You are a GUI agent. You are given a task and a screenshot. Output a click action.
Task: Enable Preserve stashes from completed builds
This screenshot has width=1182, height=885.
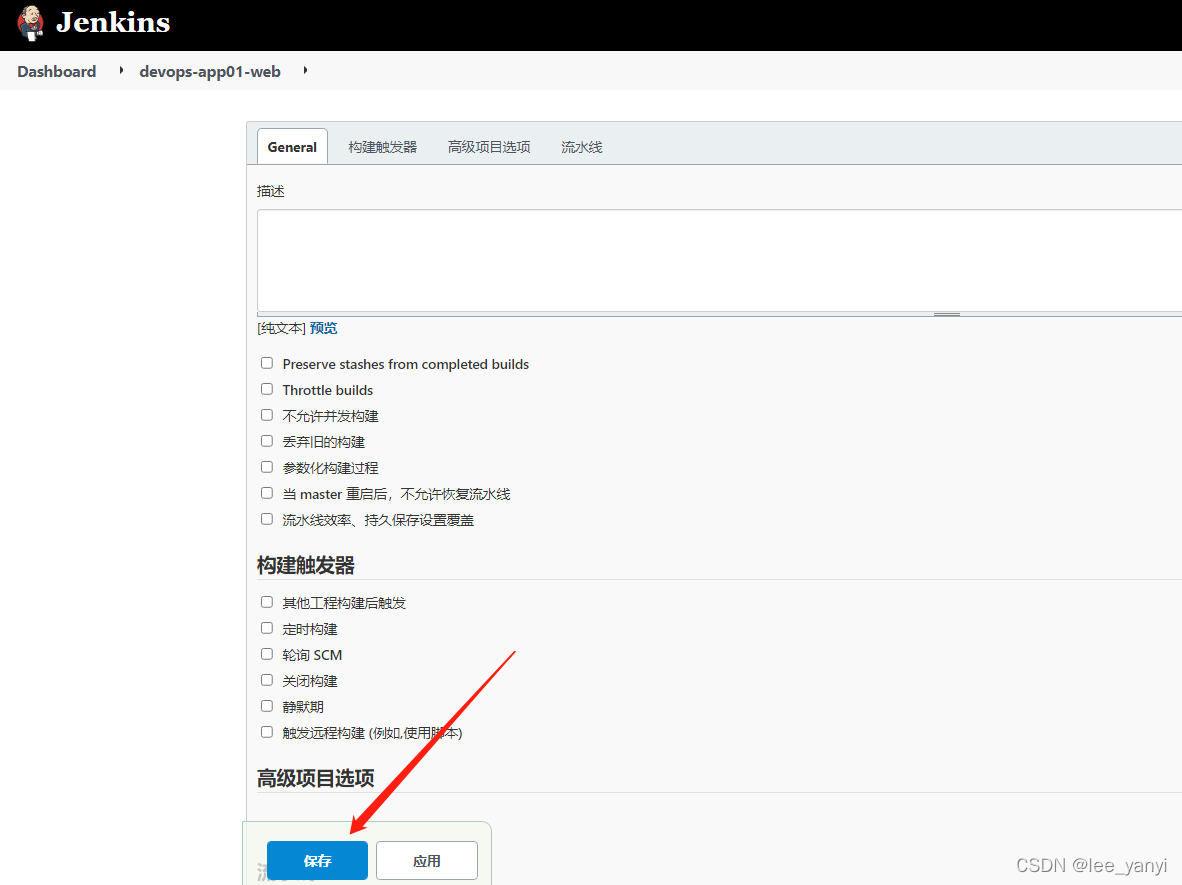(267, 363)
